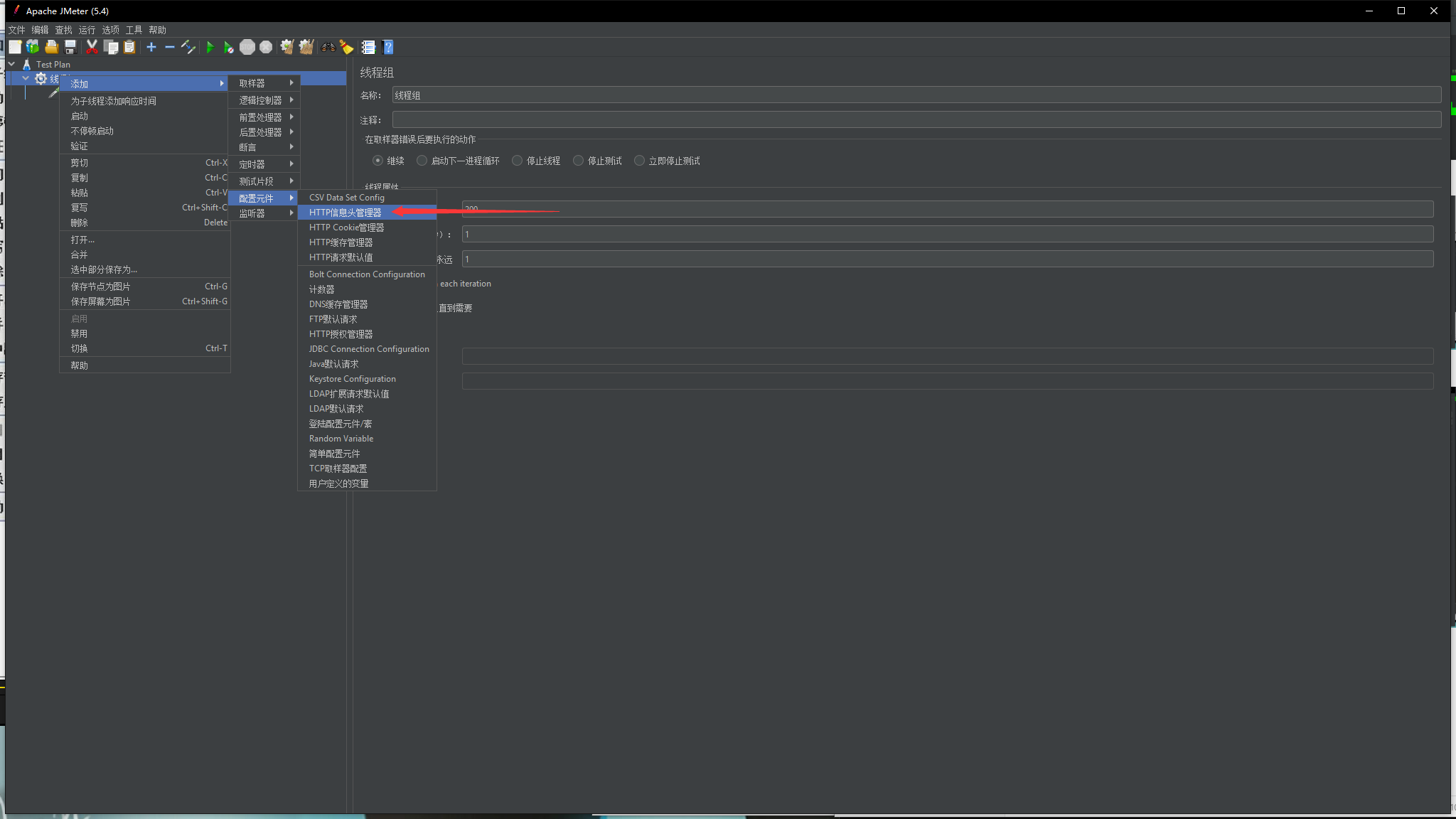This screenshot has width=1456, height=819.
Task: Click the empty 注释 comment field
Action: 916,120
